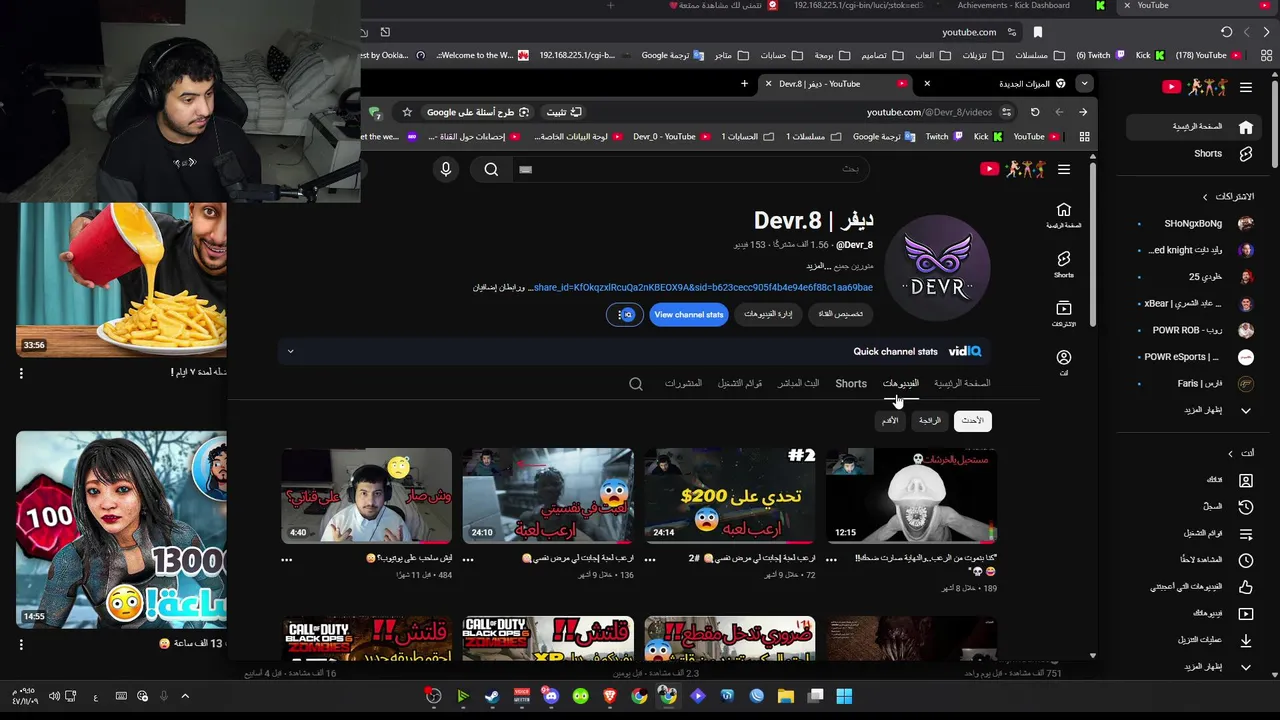Start voice search with the microphone icon
Image resolution: width=1280 pixels, height=720 pixels.
[446, 169]
